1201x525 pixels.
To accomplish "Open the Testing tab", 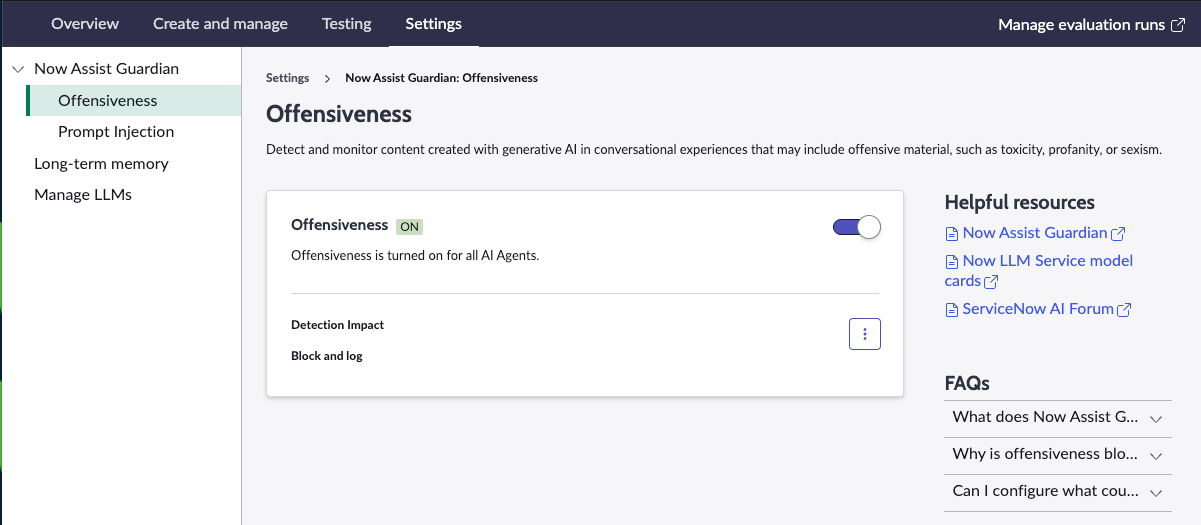I will (346, 23).
